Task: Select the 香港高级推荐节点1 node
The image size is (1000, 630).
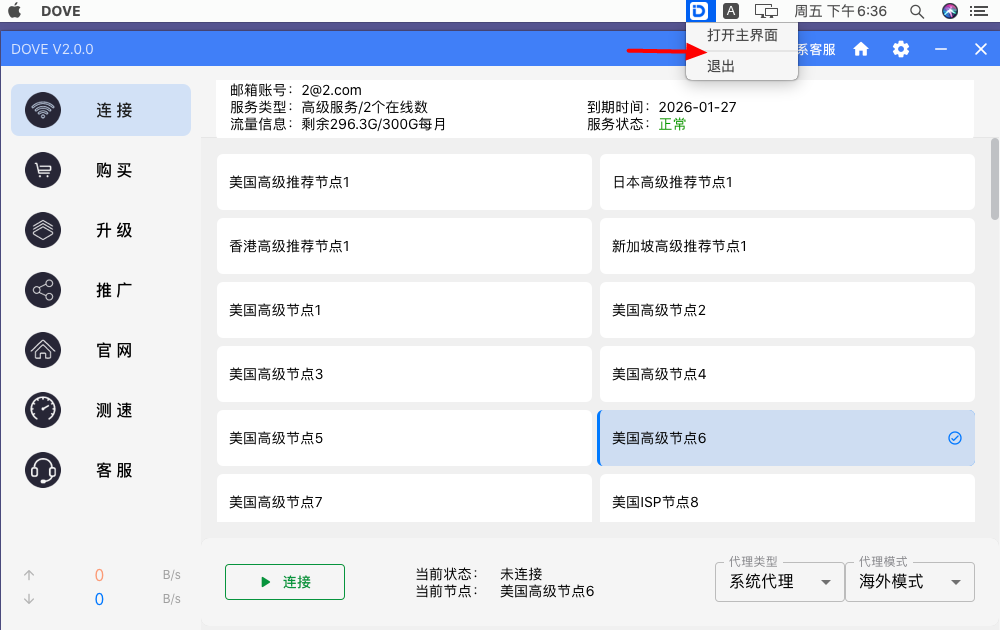Action: click(403, 246)
